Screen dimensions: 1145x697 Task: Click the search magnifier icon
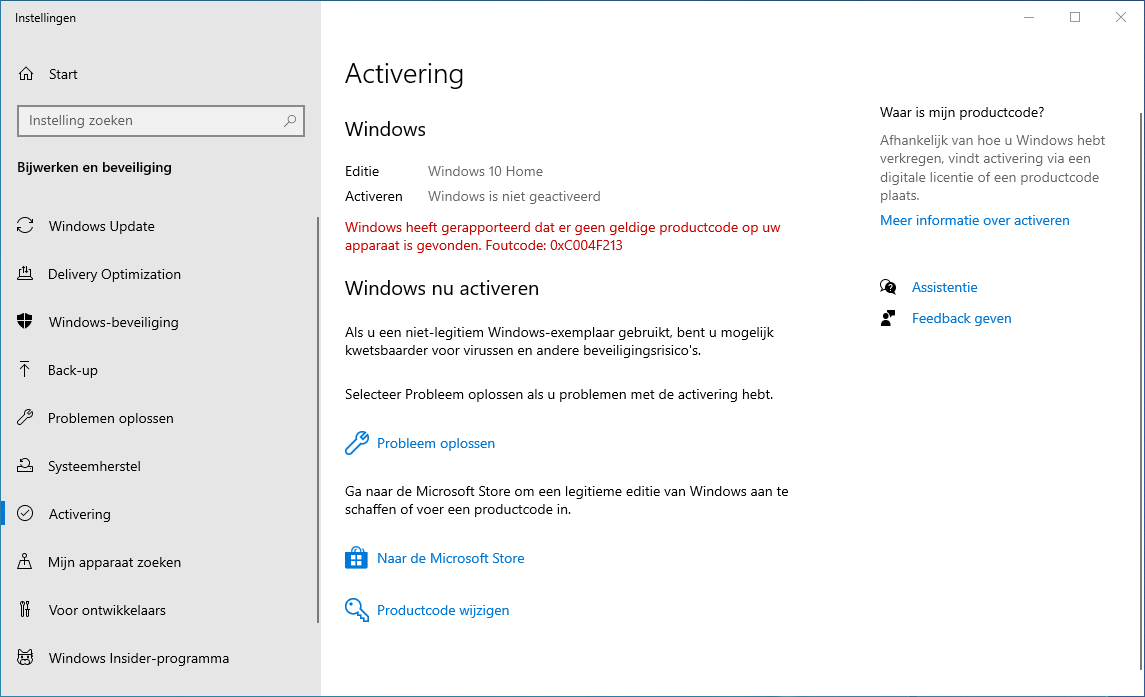pos(290,121)
